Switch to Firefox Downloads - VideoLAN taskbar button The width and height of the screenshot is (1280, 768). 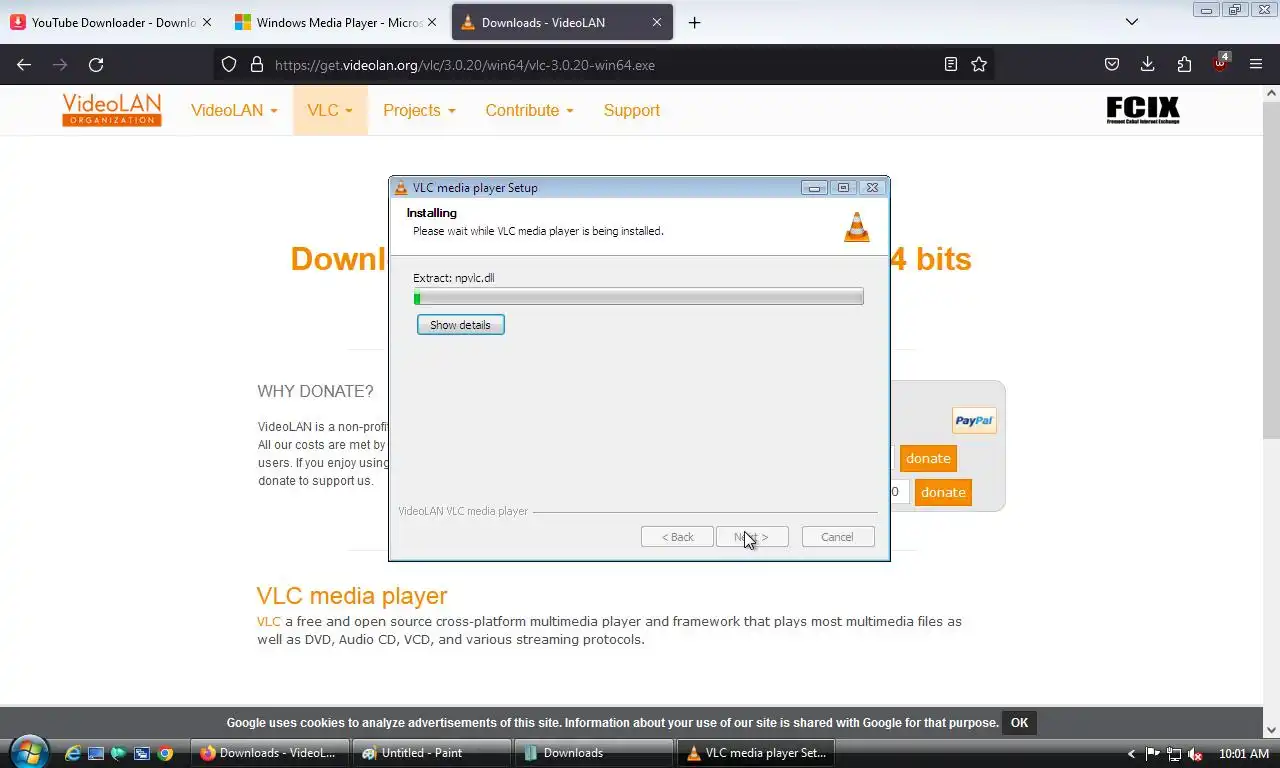[x=272, y=753]
